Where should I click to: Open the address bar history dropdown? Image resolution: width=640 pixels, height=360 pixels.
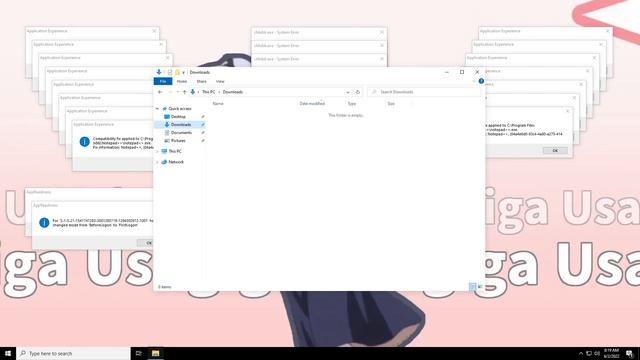coord(348,92)
